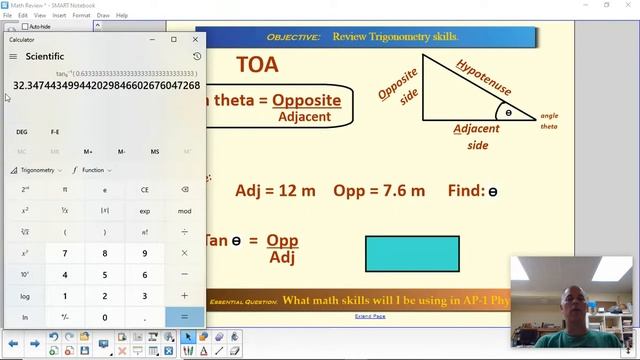Delete page with red circle page icon
640x360 pixels.
69,351
